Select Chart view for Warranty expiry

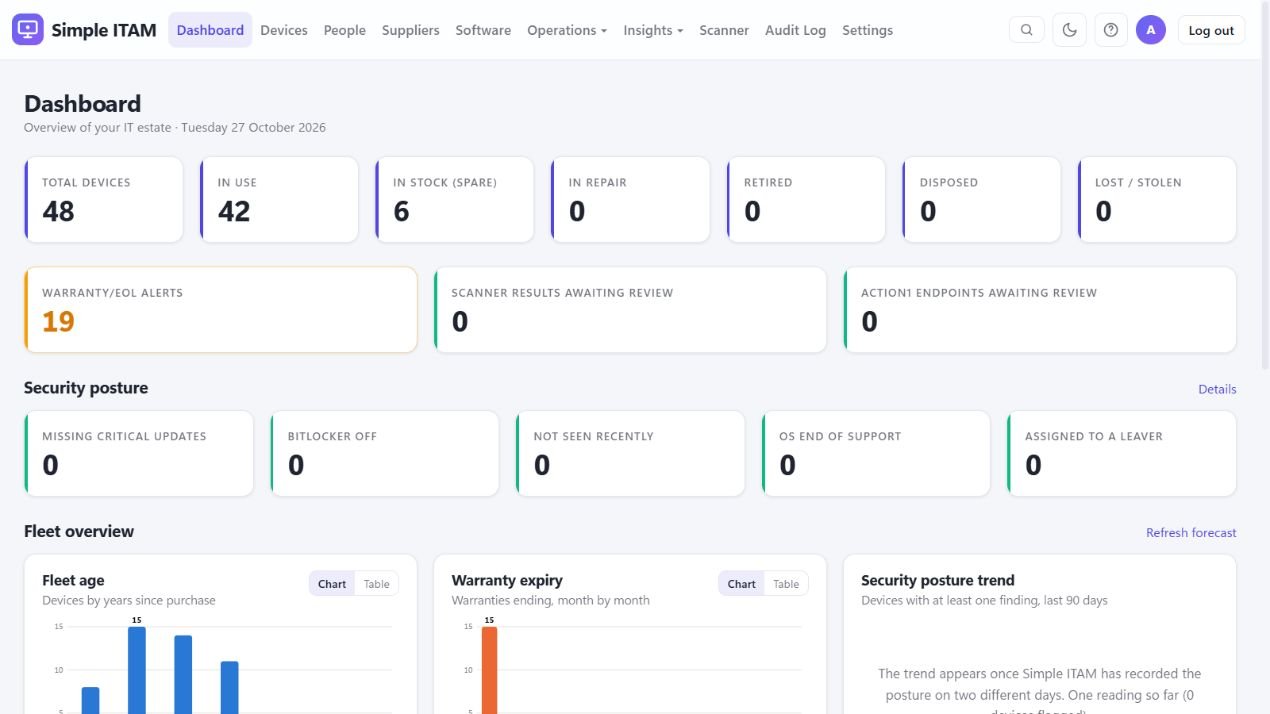tap(742, 584)
